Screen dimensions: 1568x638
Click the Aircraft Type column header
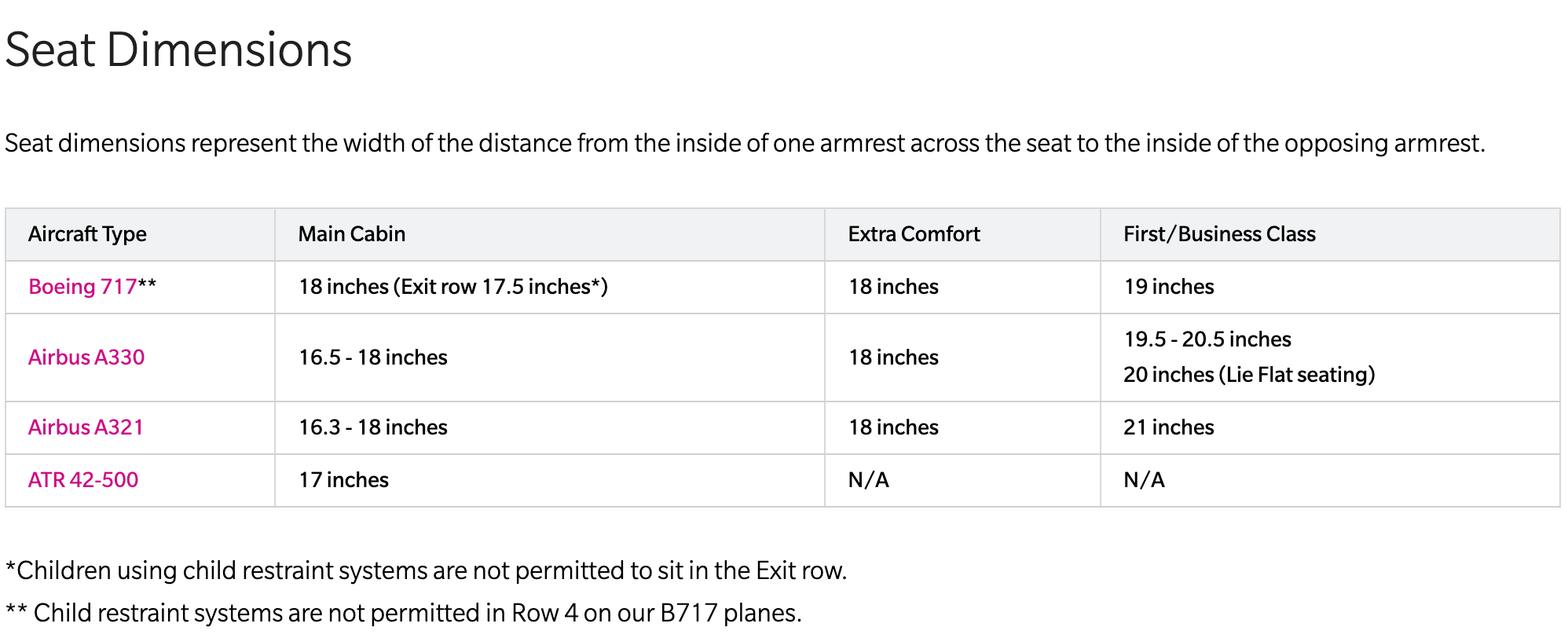point(87,234)
